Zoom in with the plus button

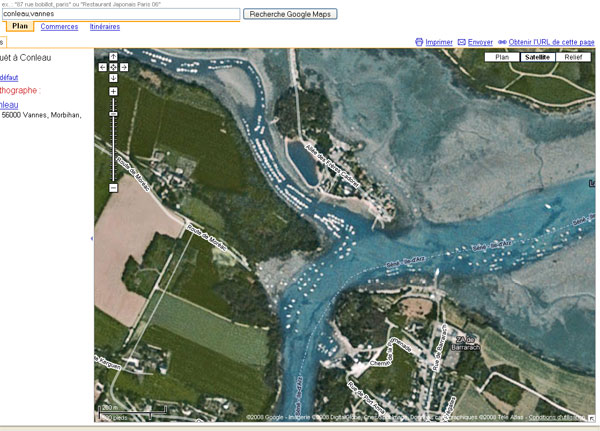coord(113,91)
